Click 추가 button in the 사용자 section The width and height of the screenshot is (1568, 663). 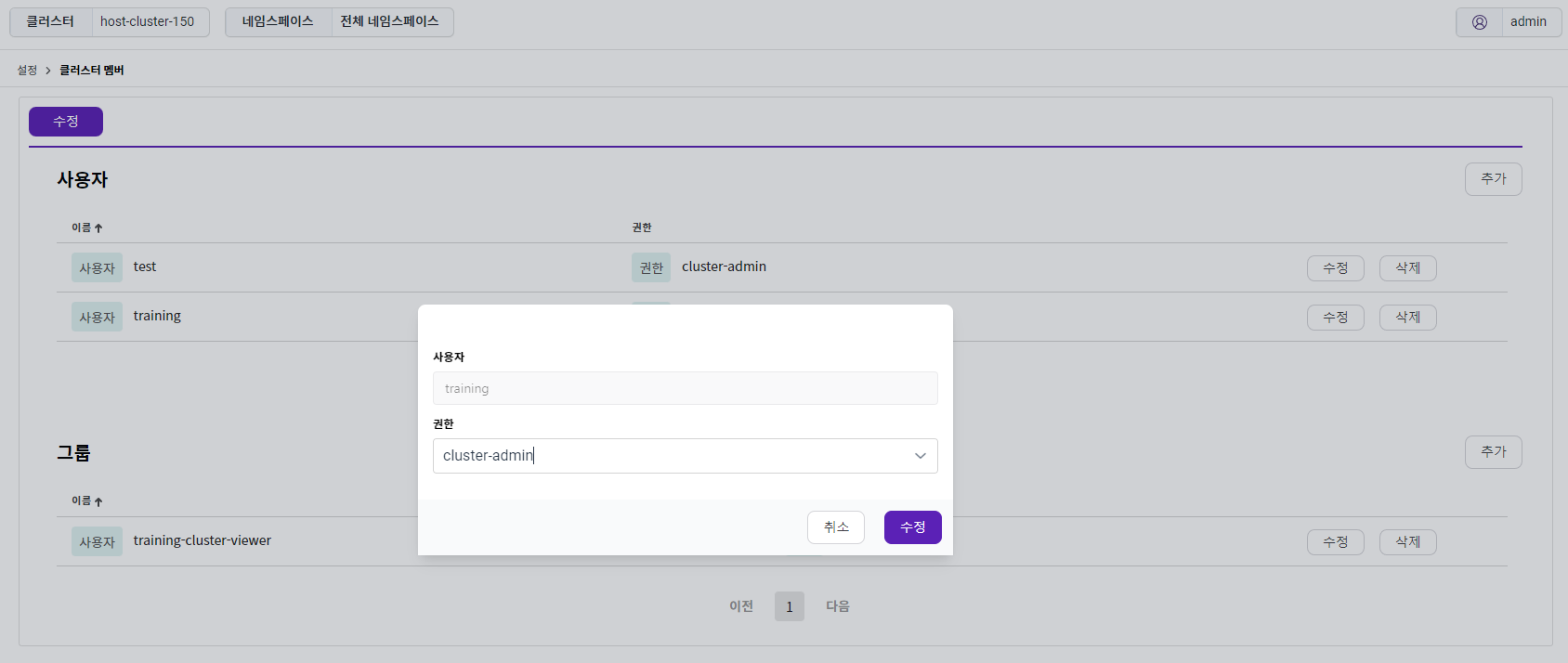(x=1494, y=179)
